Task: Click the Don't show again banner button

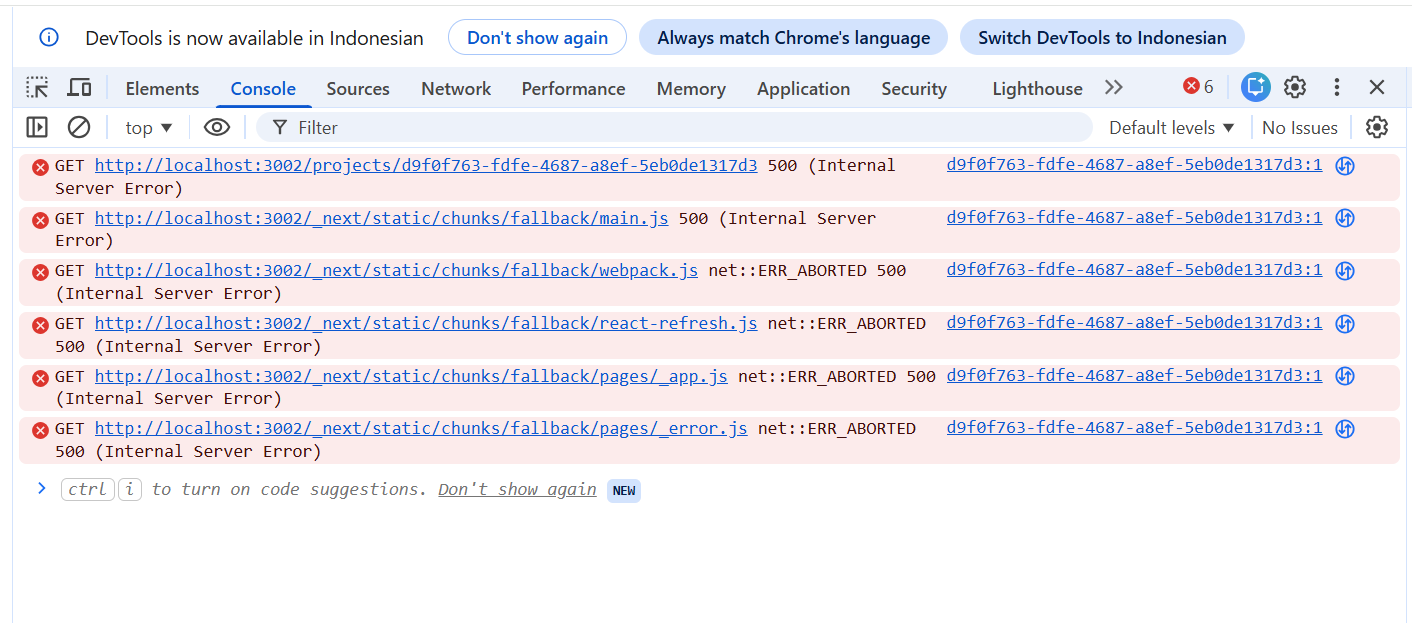Action: [537, 38]
